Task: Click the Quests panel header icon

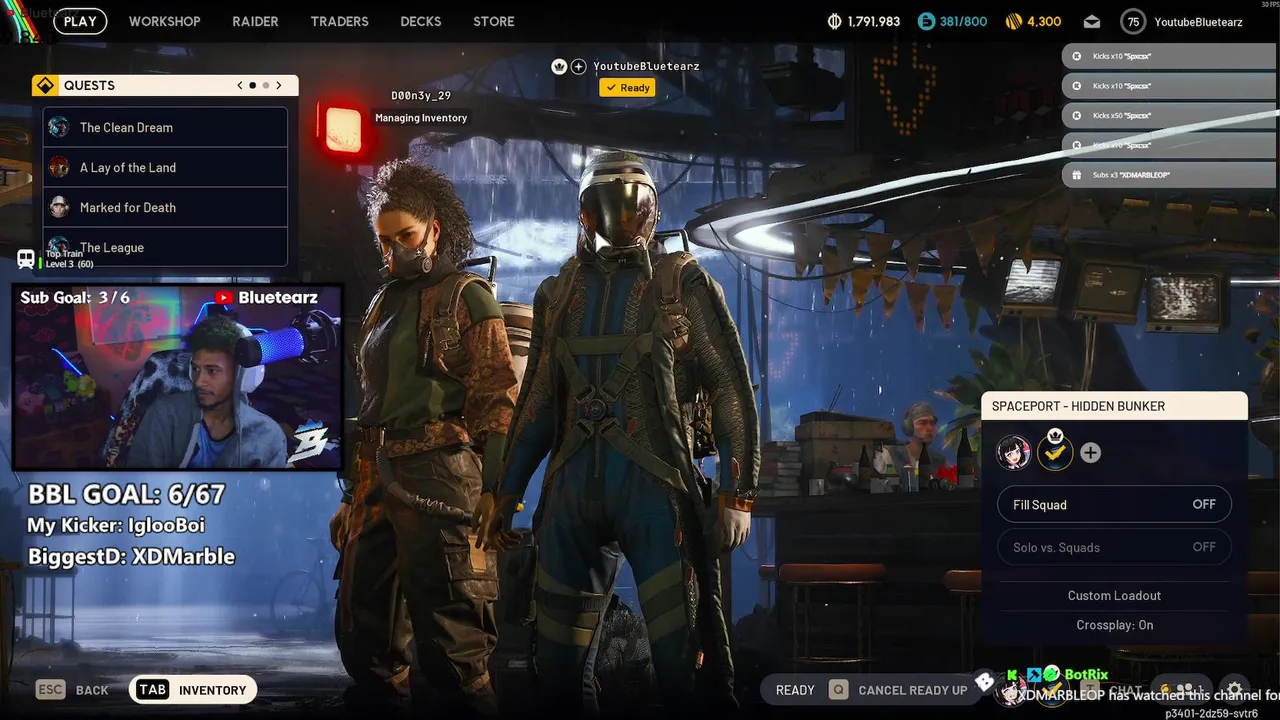Action: (x=44, y=85)
